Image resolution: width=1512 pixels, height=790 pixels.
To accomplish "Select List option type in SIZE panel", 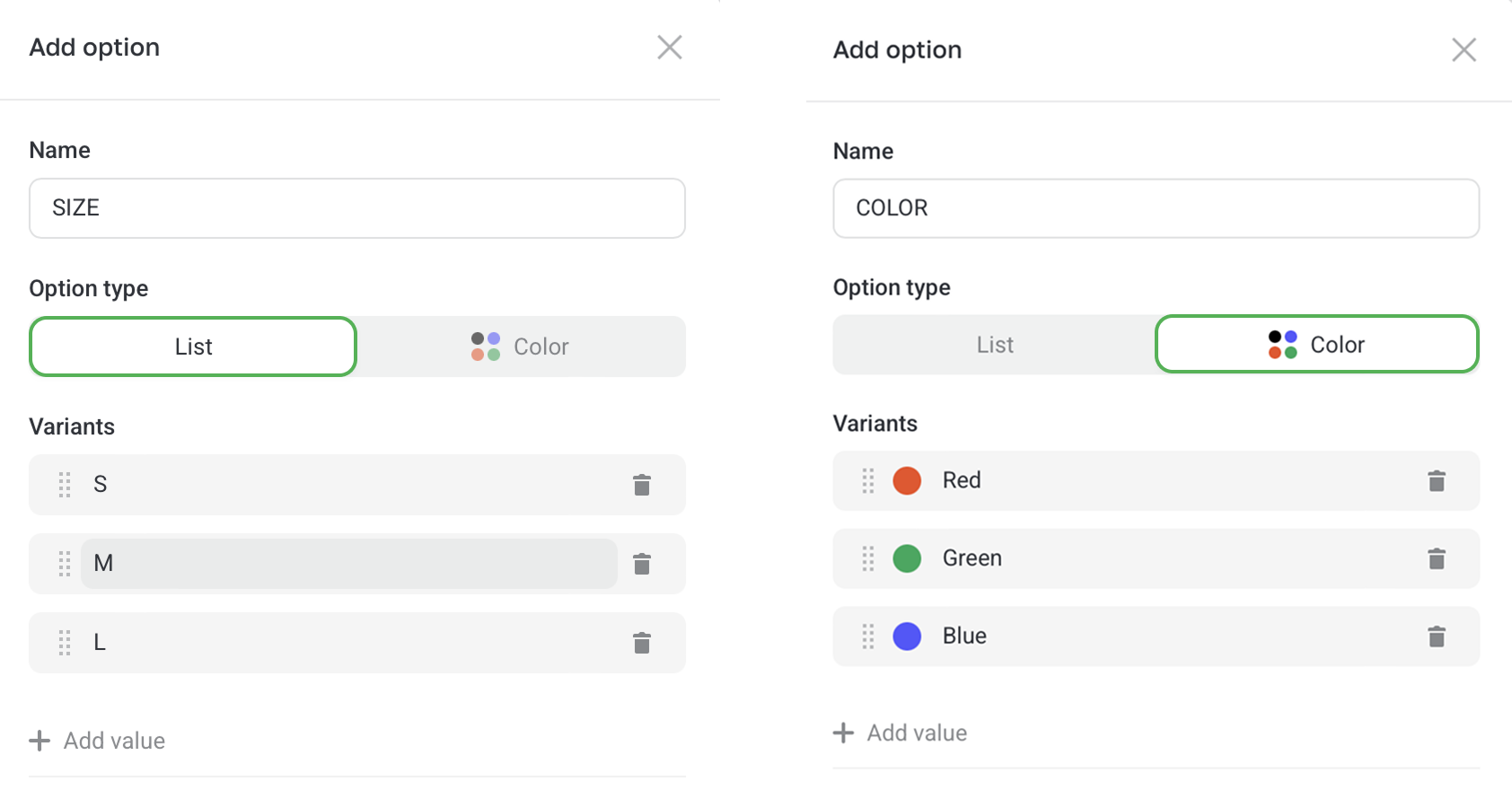I will click(x=193, y=347).
